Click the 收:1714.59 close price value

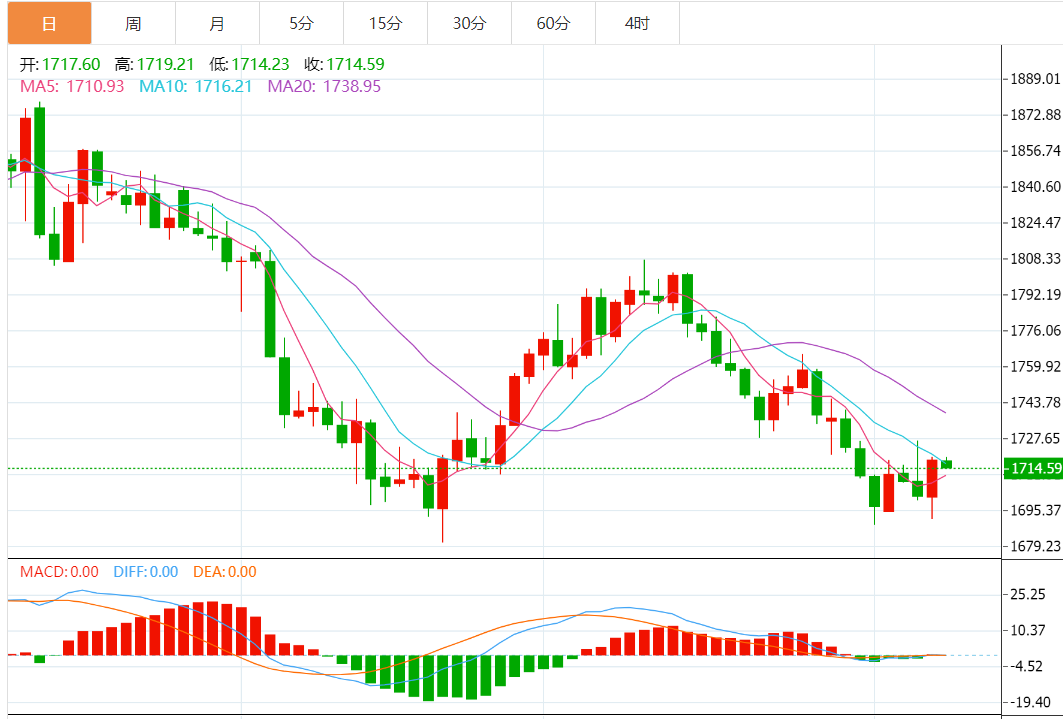pos(344,64)
